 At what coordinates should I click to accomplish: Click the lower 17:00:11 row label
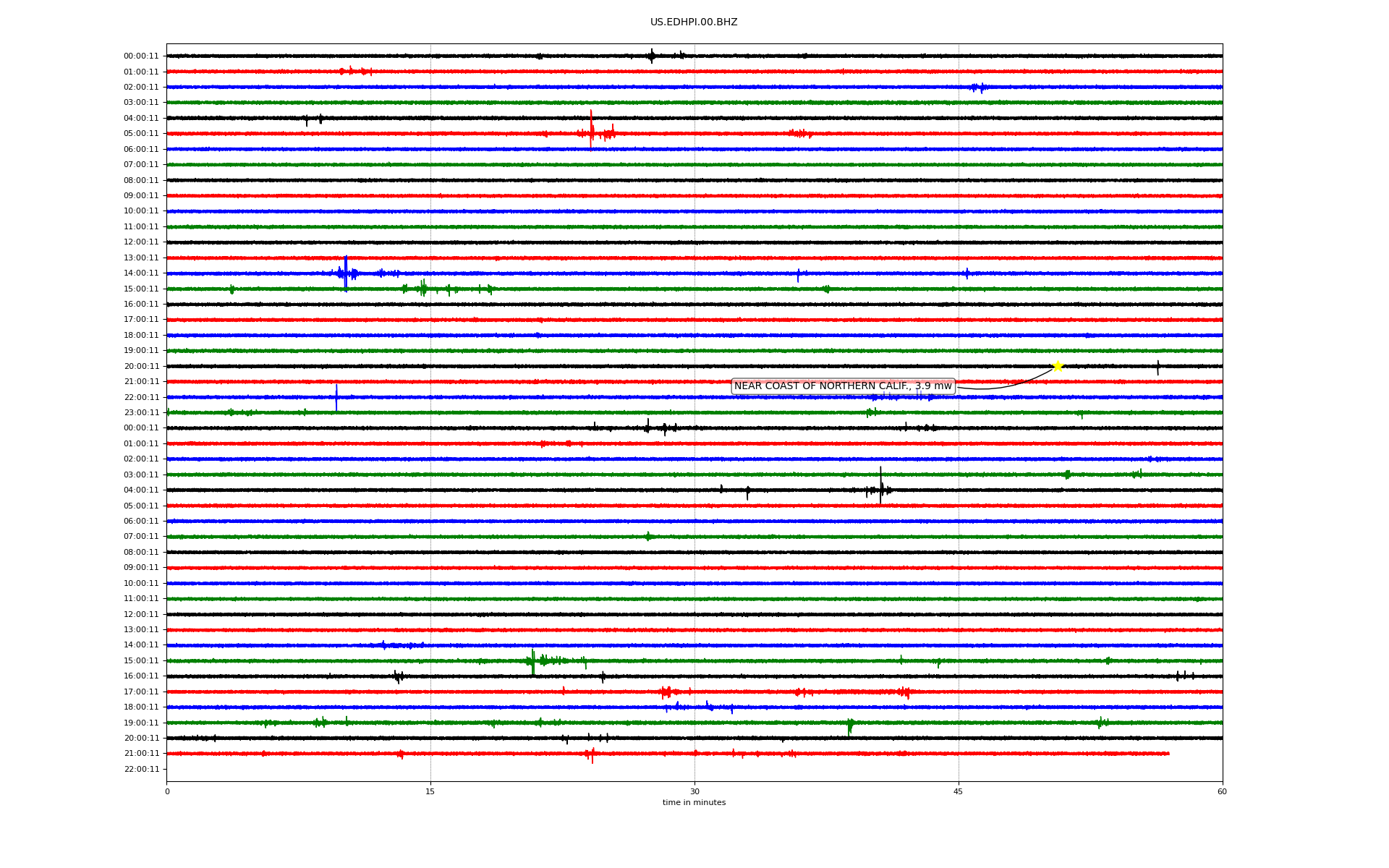coord(141,692)
